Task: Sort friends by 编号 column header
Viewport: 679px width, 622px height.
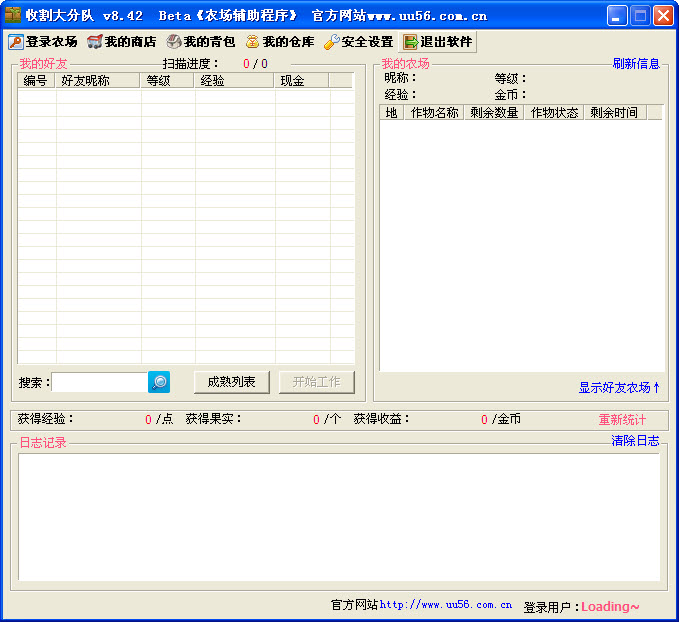Action: click(36, 81)
